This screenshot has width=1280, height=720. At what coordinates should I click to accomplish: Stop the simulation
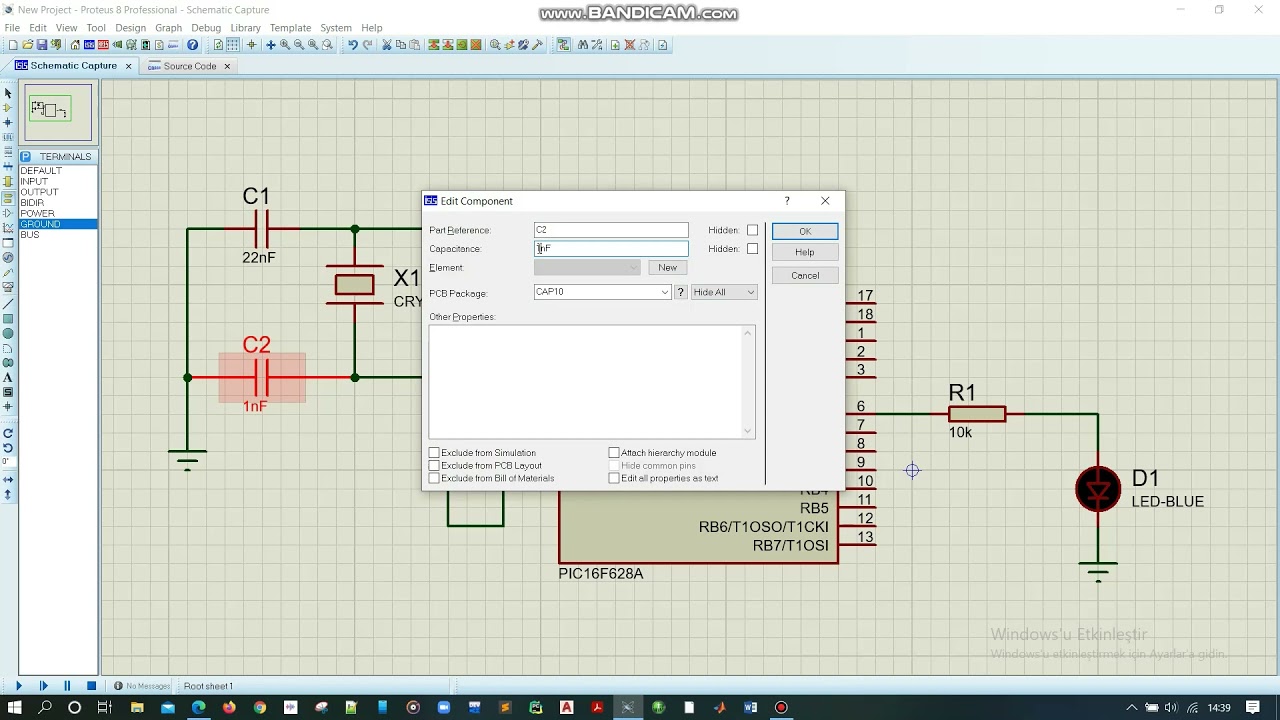(91, 686)
